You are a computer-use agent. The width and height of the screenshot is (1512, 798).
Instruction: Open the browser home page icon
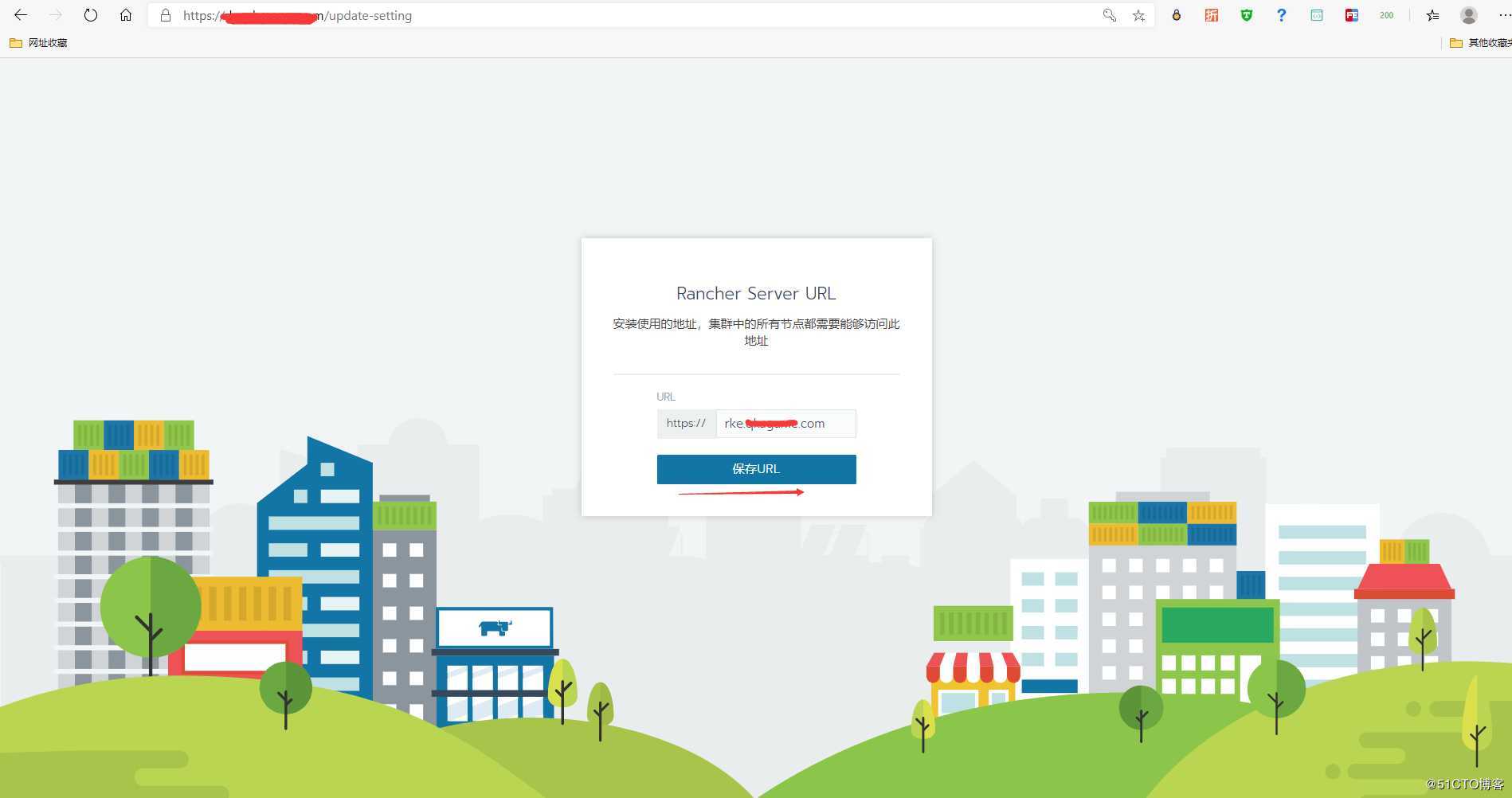coord(126,15)
